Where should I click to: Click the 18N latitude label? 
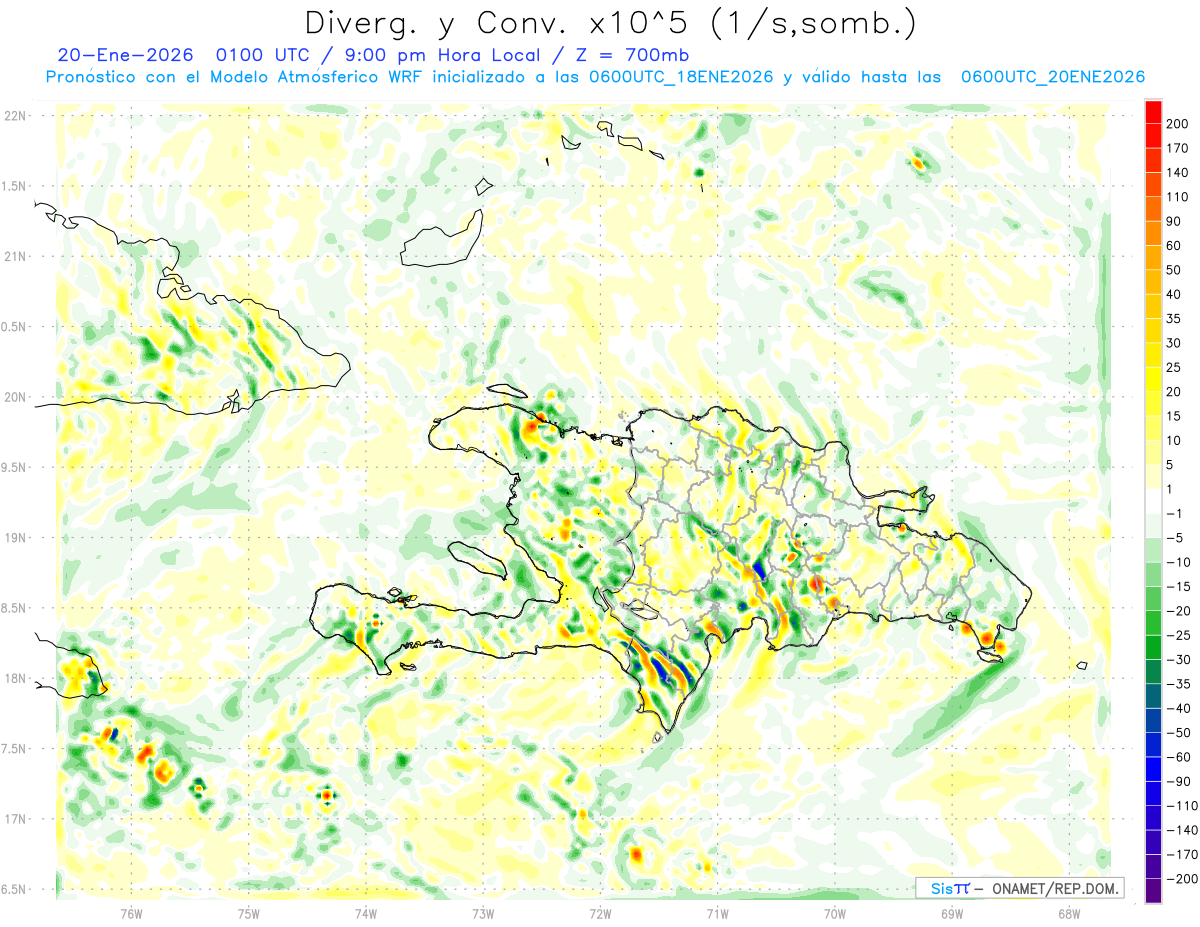point(15,679)
